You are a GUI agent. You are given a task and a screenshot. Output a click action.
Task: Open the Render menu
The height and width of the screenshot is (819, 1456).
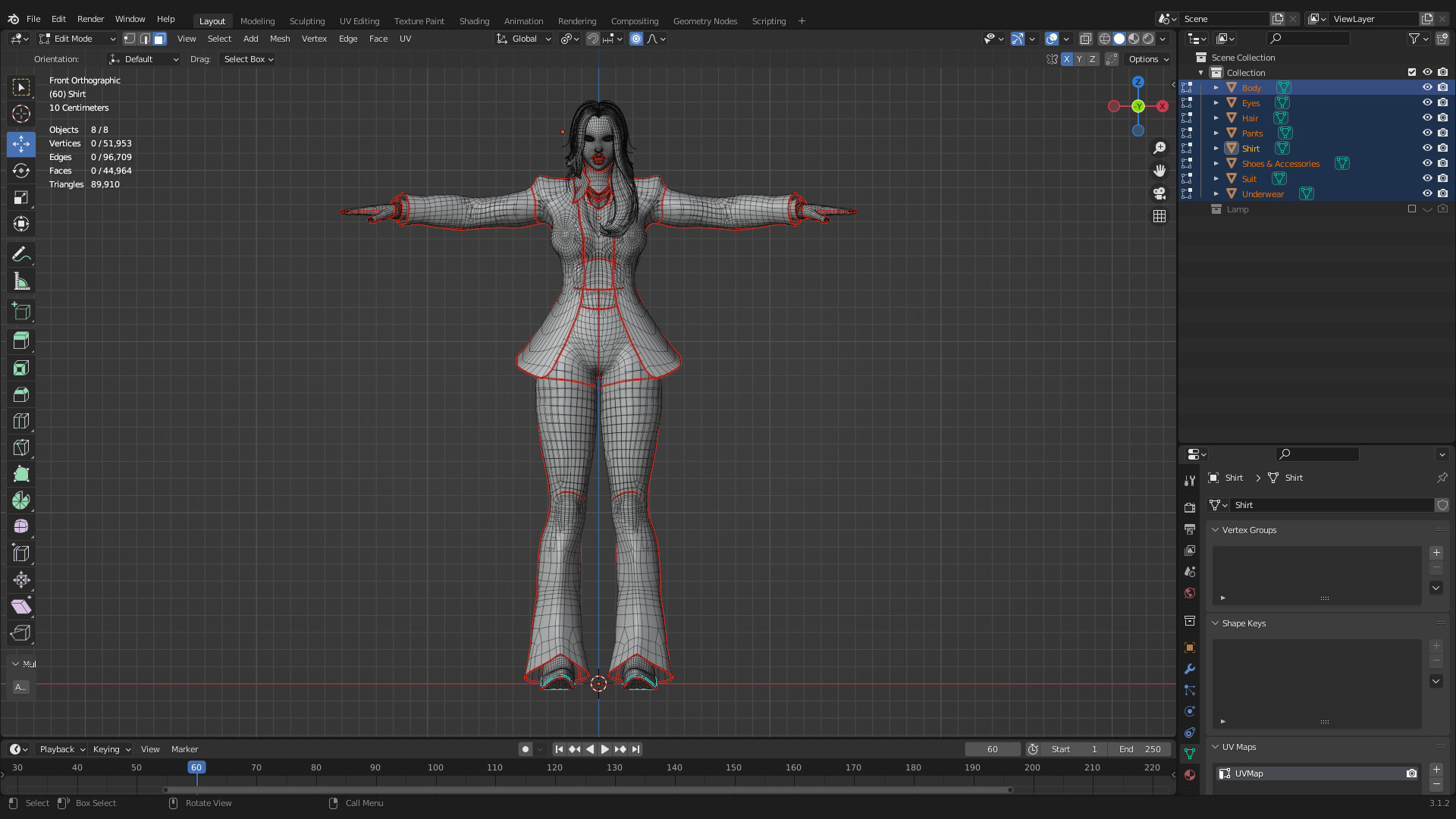click(x=91, y=19)
